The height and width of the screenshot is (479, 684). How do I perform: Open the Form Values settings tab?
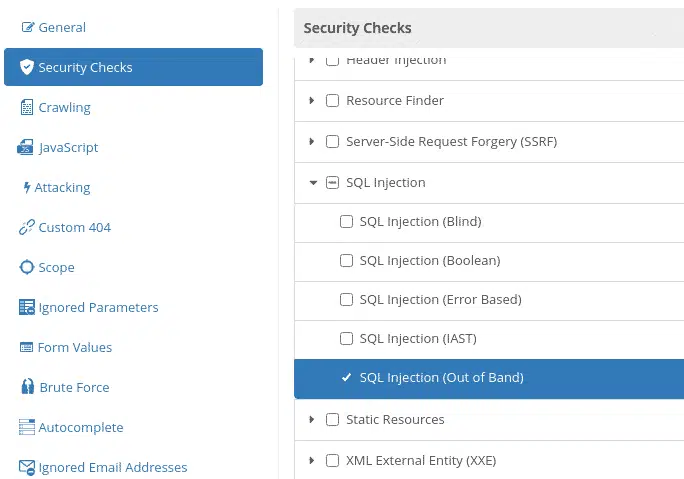[66, 347]
